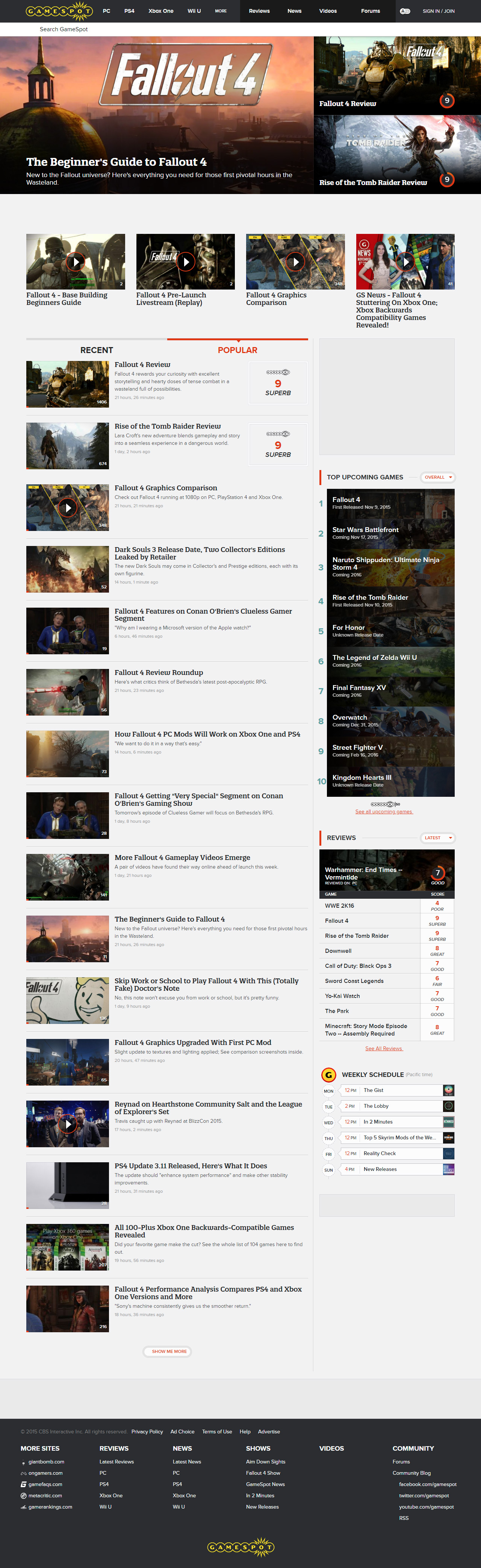Viewport: 481px width, 1568px height.
Task: Go to News in the top navigation
Action: (x=294, y=11)
